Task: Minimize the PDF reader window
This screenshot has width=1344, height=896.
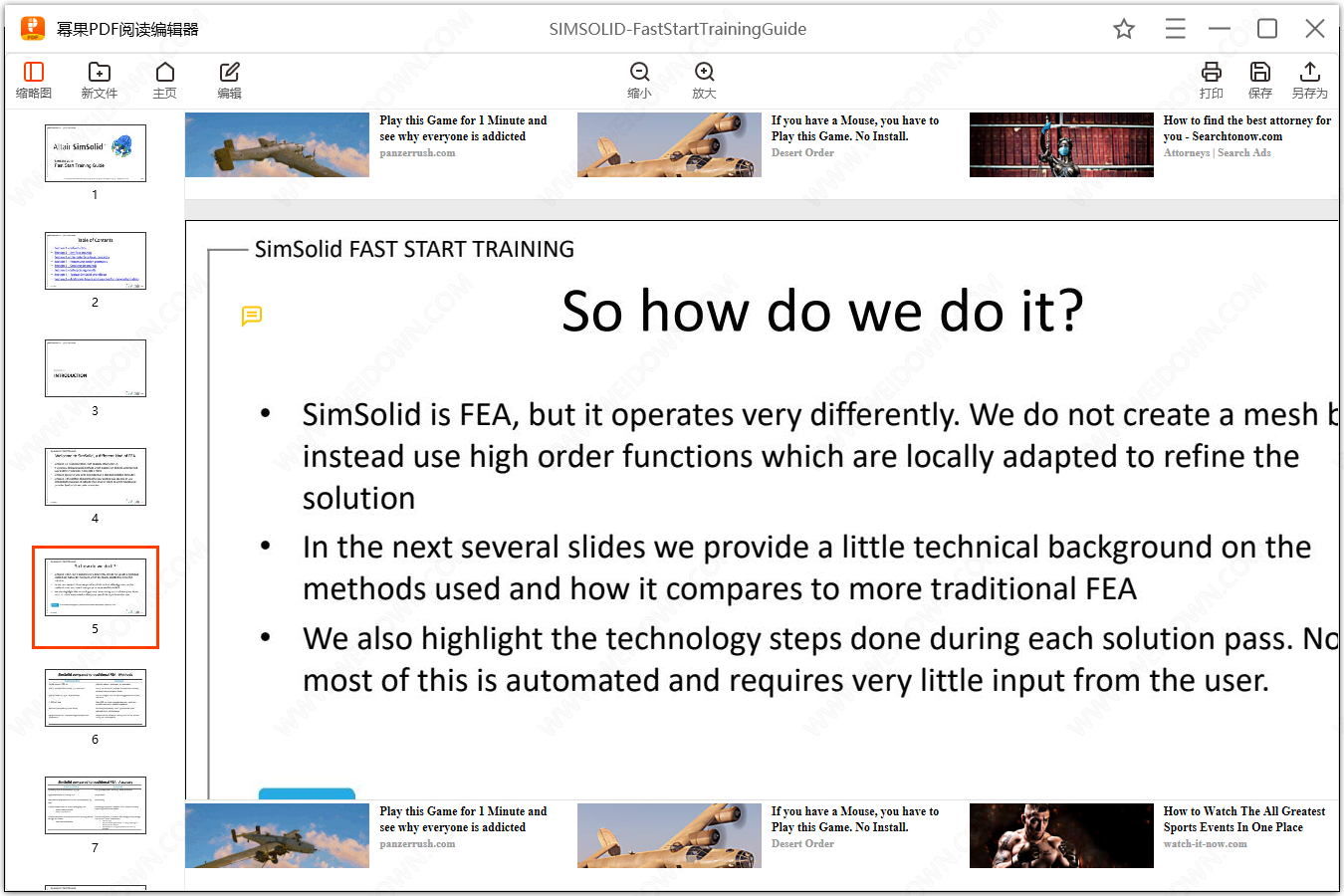Action: tap(1220, 29)
